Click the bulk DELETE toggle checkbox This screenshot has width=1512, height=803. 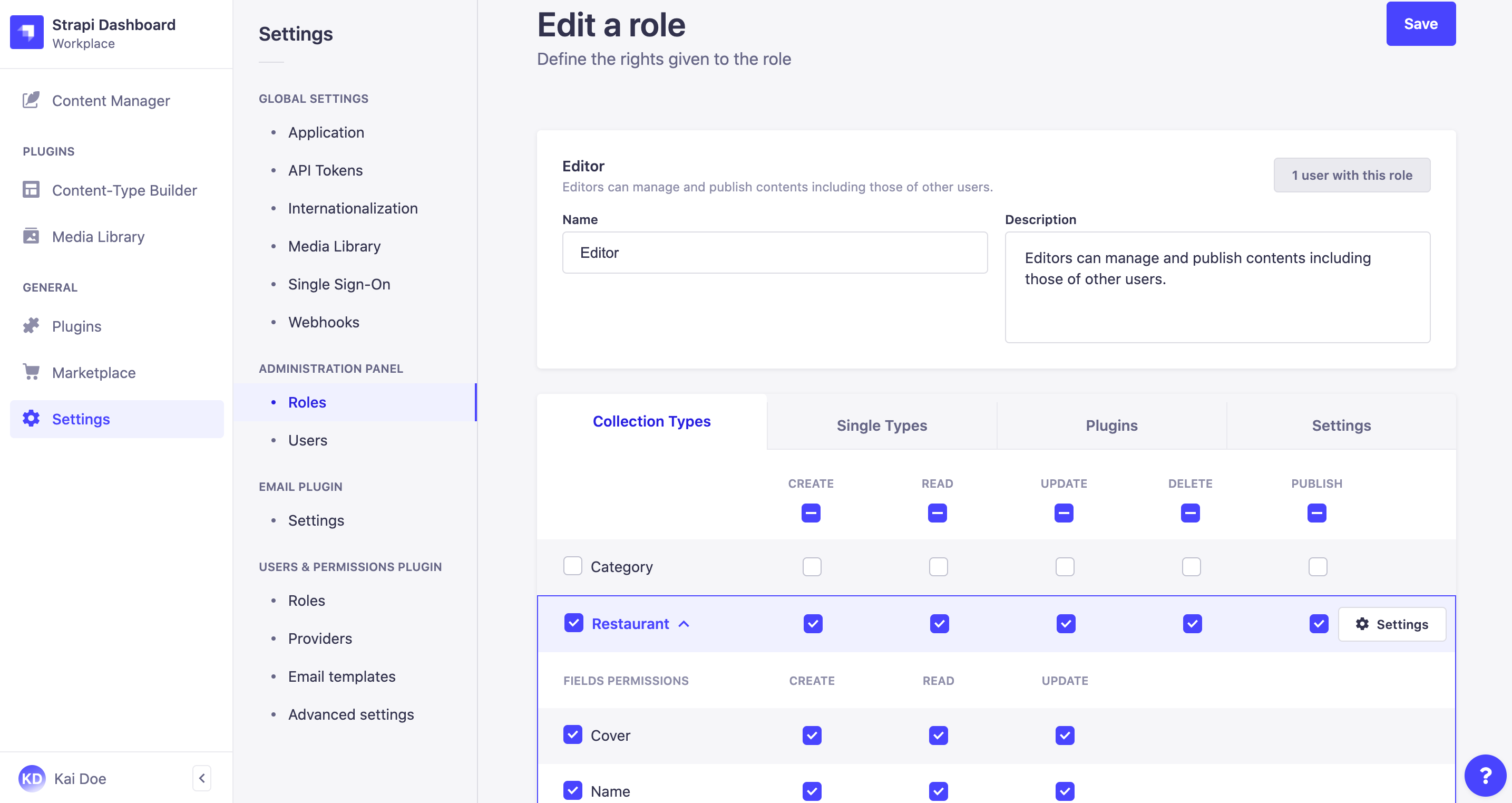1190,513
